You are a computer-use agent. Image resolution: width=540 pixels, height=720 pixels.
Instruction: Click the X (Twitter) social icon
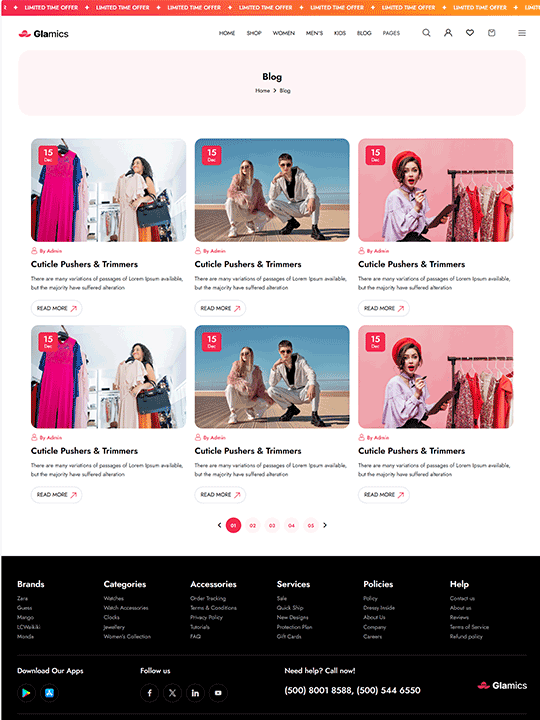coord(172,693)
